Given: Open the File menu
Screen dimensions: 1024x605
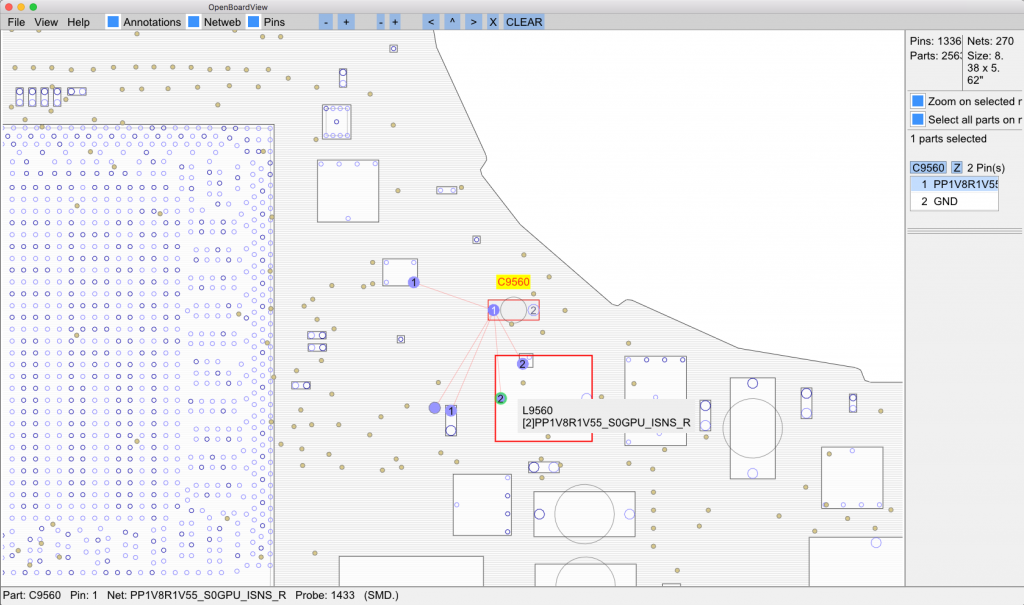Looking at the screenshot, I should point(16,22).
